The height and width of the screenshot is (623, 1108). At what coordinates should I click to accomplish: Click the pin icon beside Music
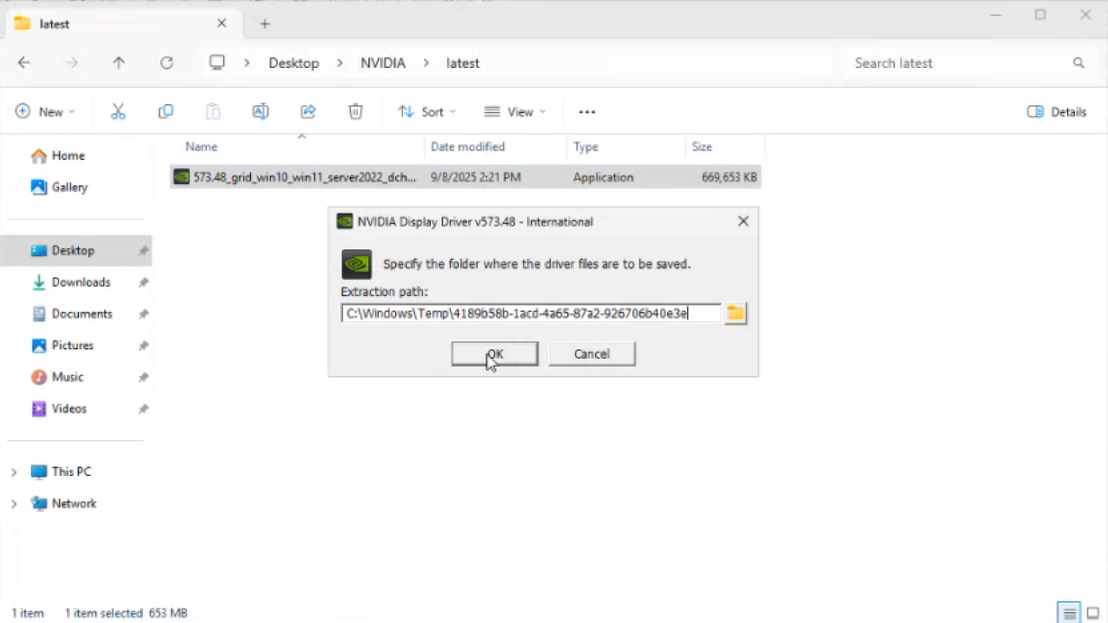pyautogui.click(x=143, y=377)
